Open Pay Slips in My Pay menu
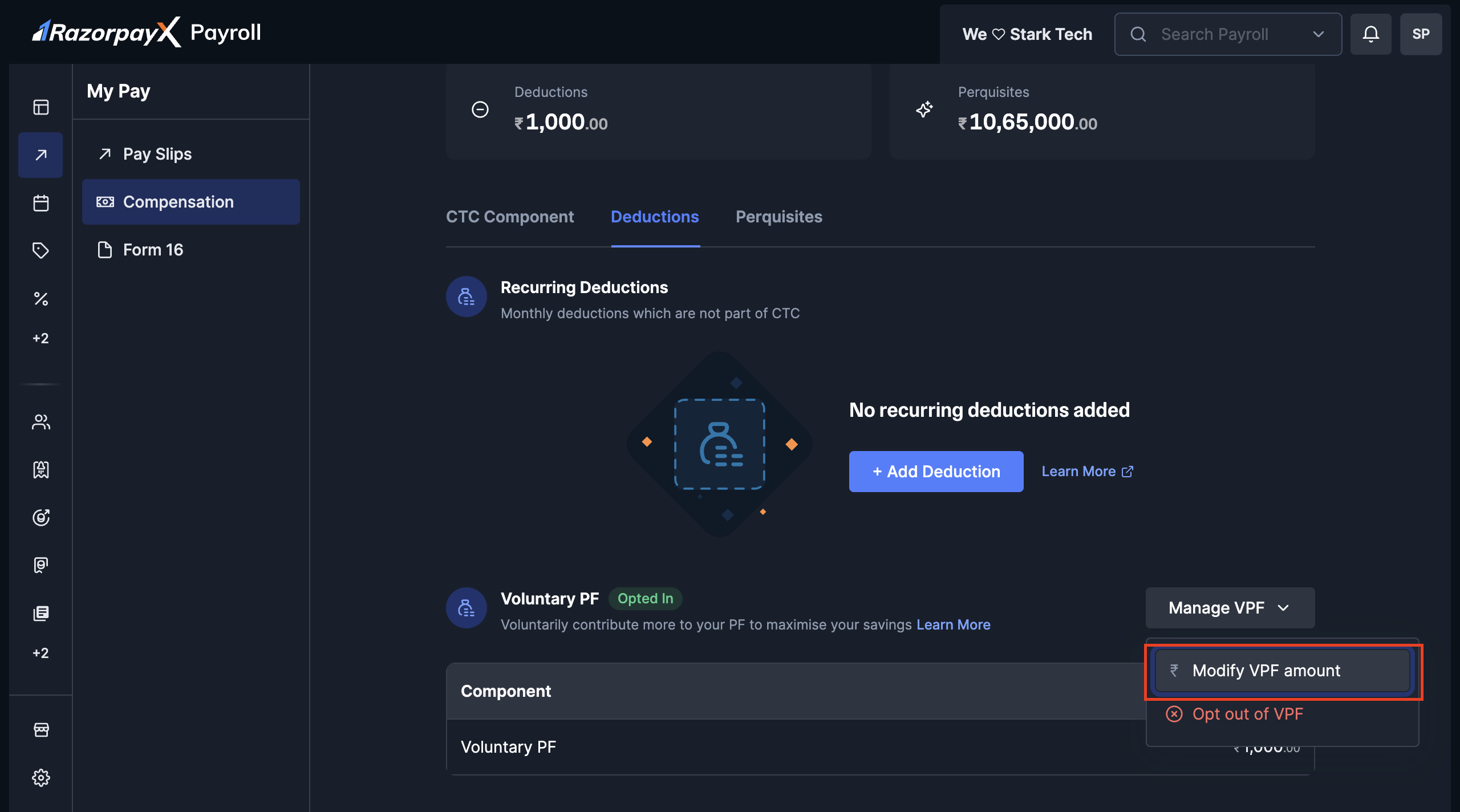 [x=157, y=154]
